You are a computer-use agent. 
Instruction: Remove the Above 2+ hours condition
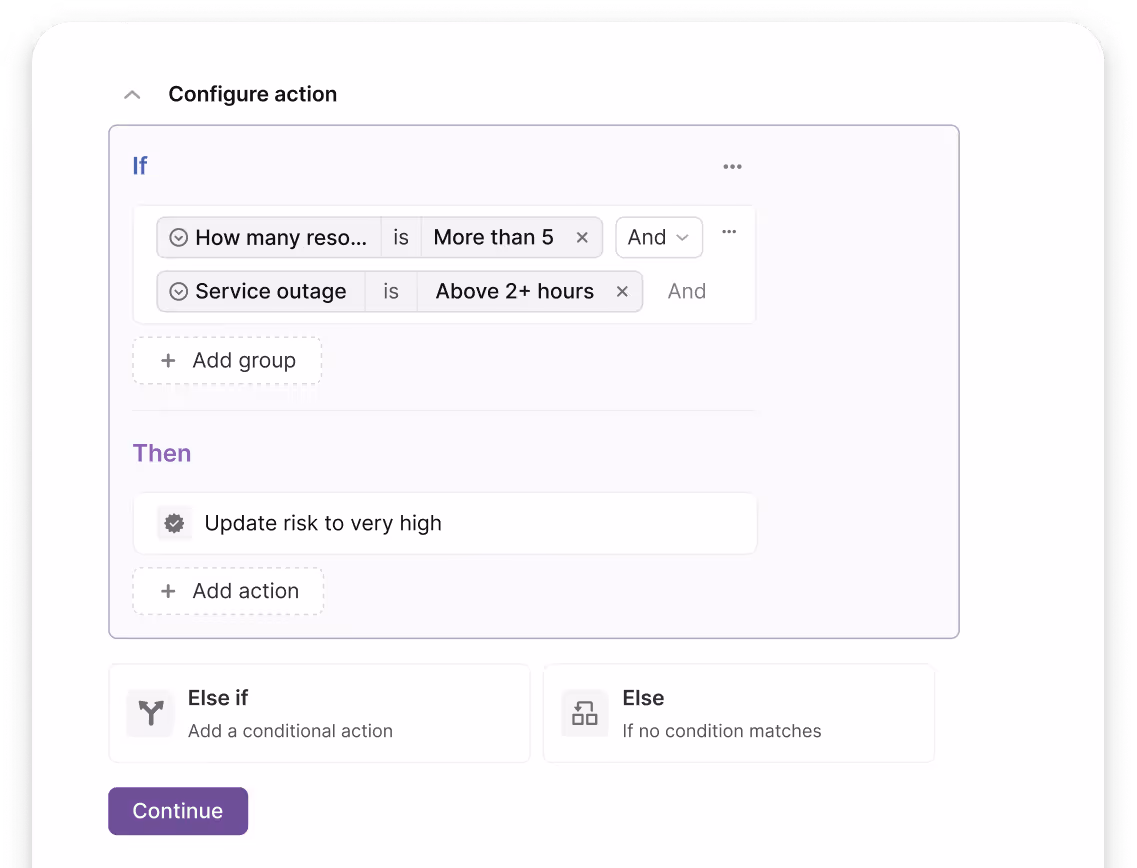[x=622, y=292]
